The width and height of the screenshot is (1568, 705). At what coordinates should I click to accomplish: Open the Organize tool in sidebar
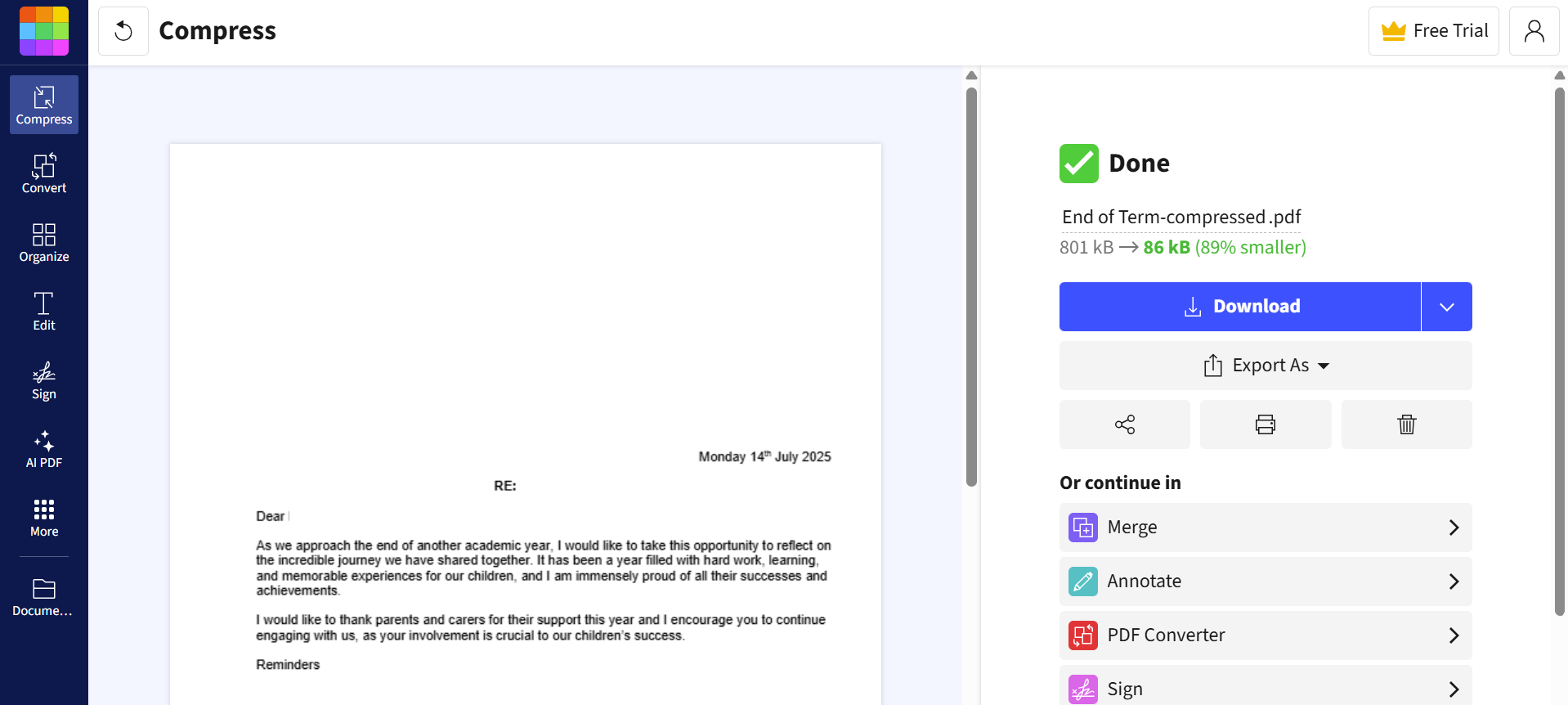(x=44, y=242)
